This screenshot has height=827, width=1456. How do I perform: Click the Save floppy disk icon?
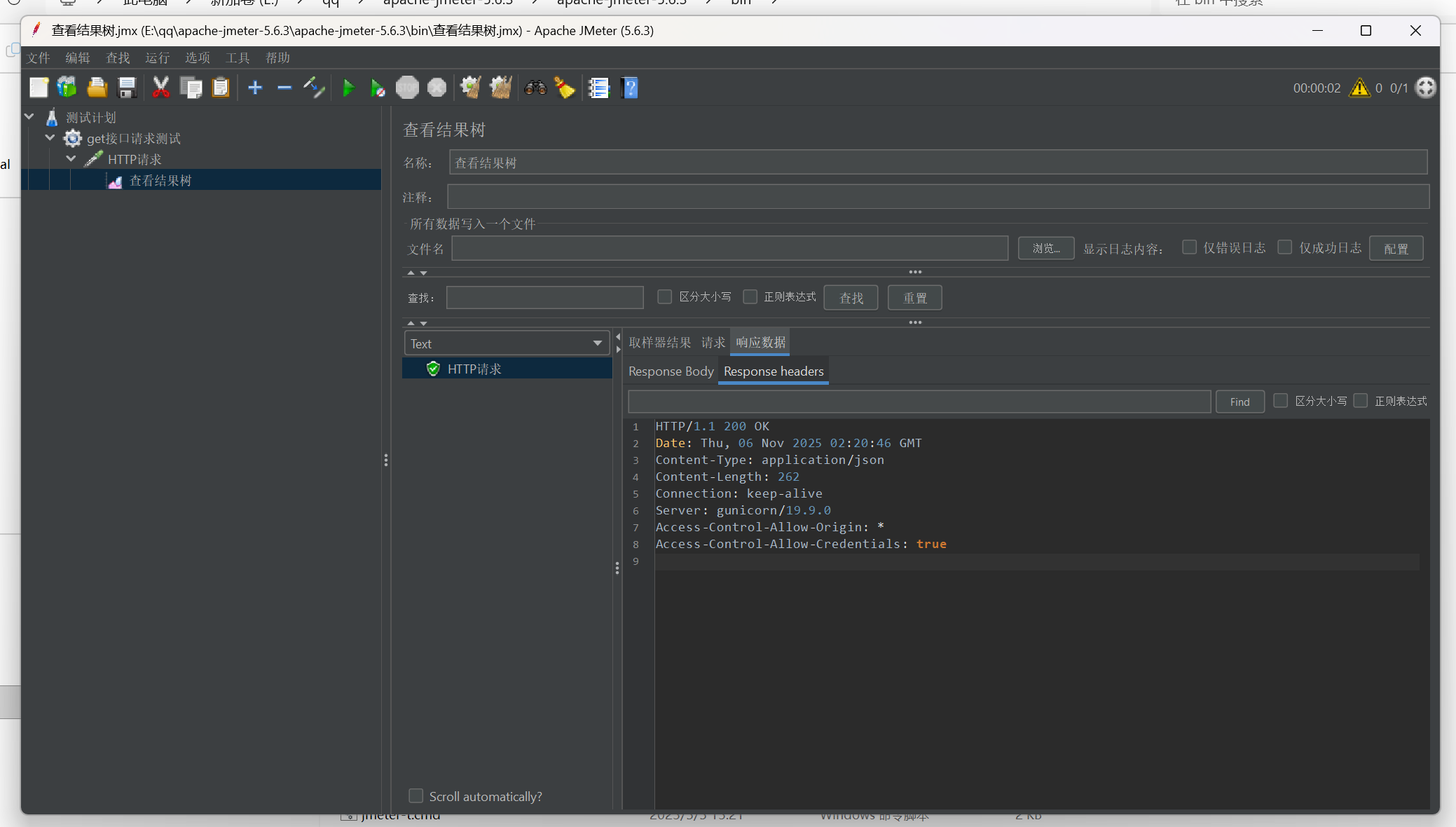tap(127, 88)
